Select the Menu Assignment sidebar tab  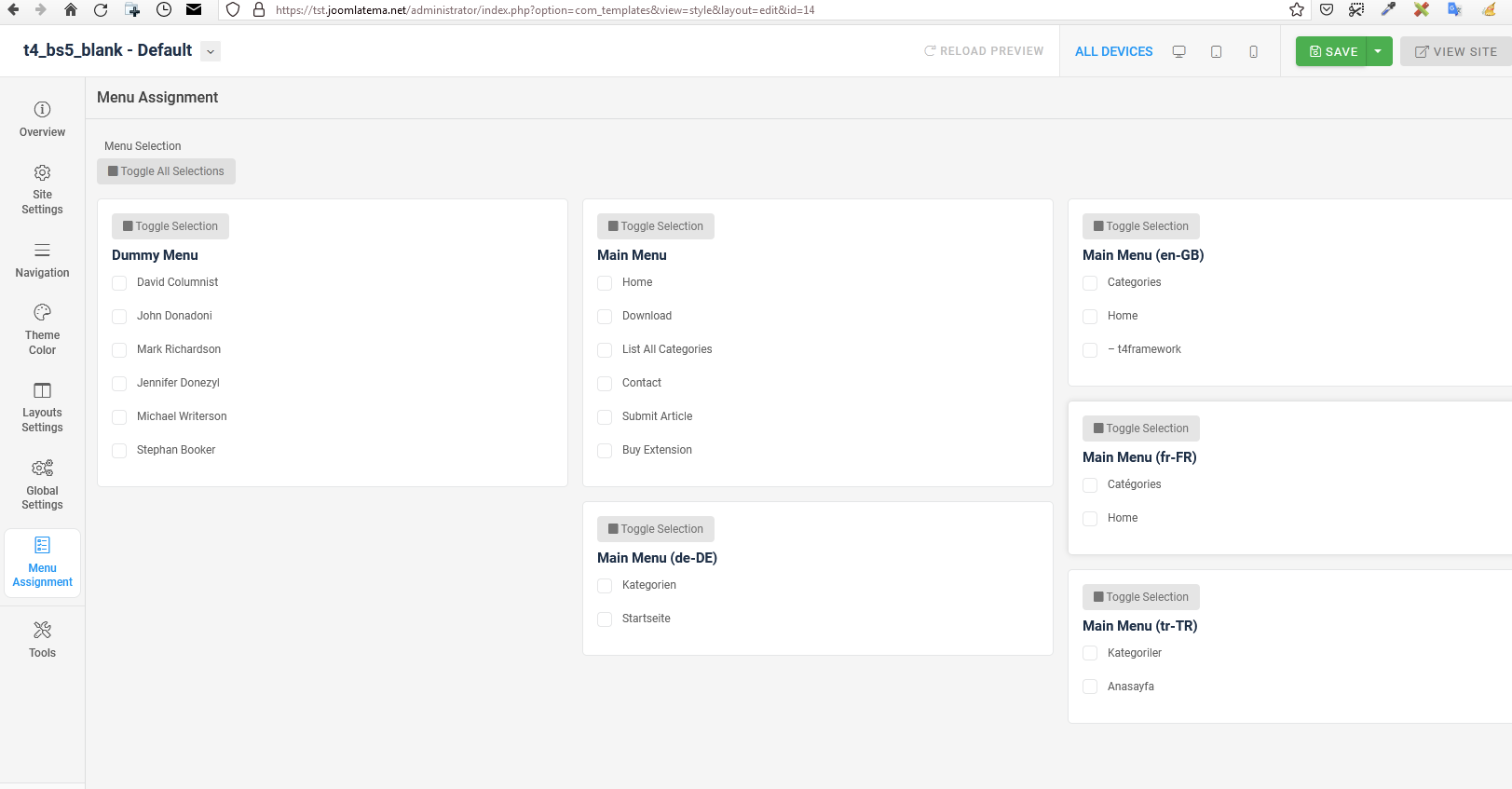coord(43,563)
